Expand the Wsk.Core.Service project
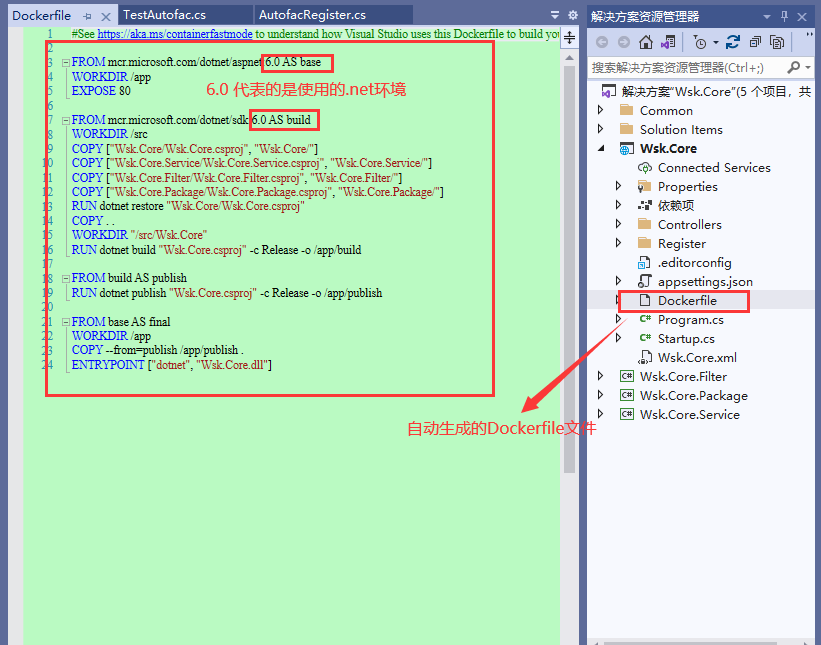 point(601,414)
